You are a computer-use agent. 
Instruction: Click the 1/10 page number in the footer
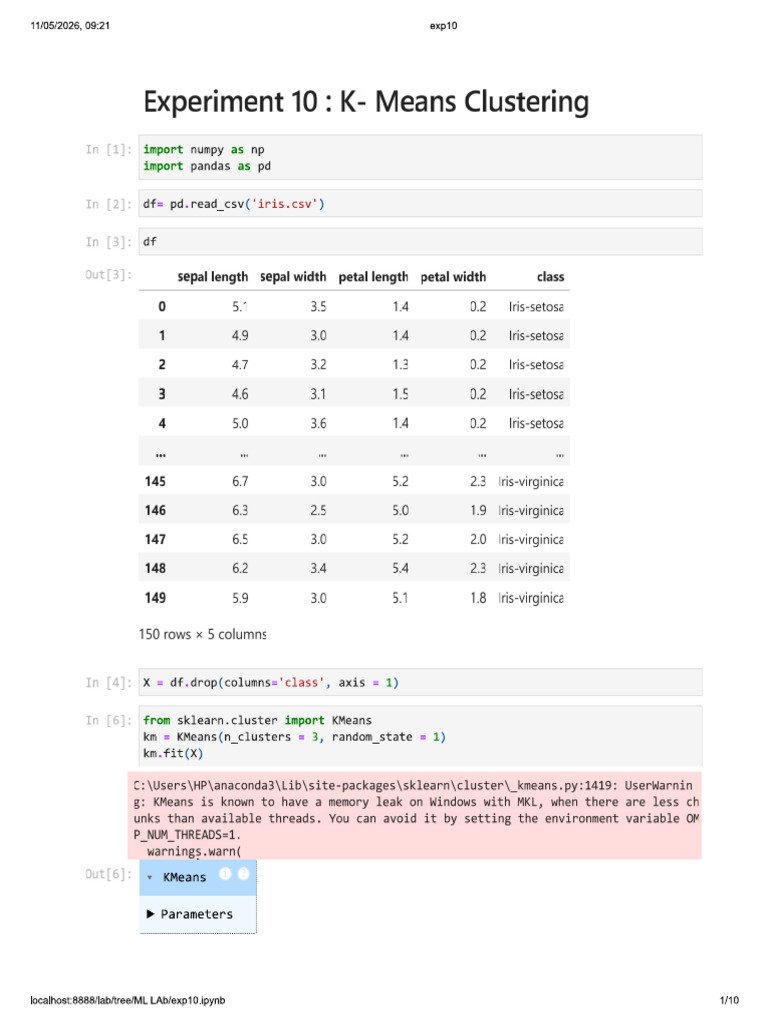coord(729,1000)
